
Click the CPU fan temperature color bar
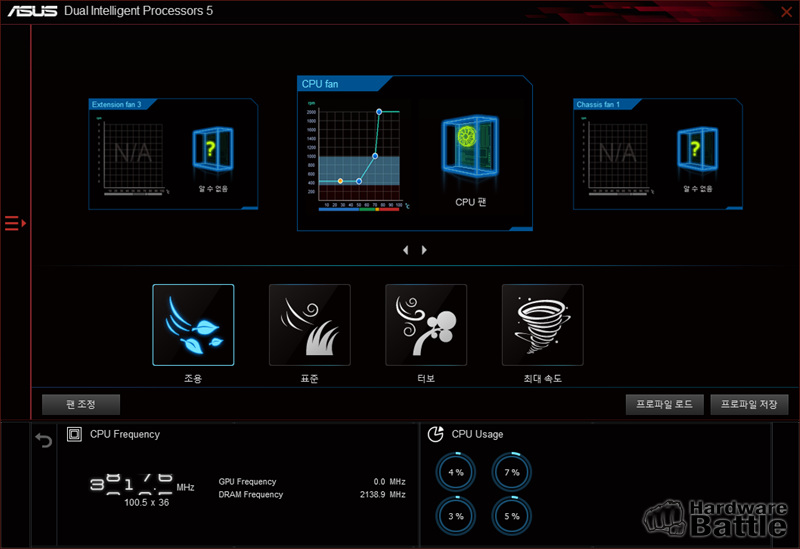coord(359,209)
